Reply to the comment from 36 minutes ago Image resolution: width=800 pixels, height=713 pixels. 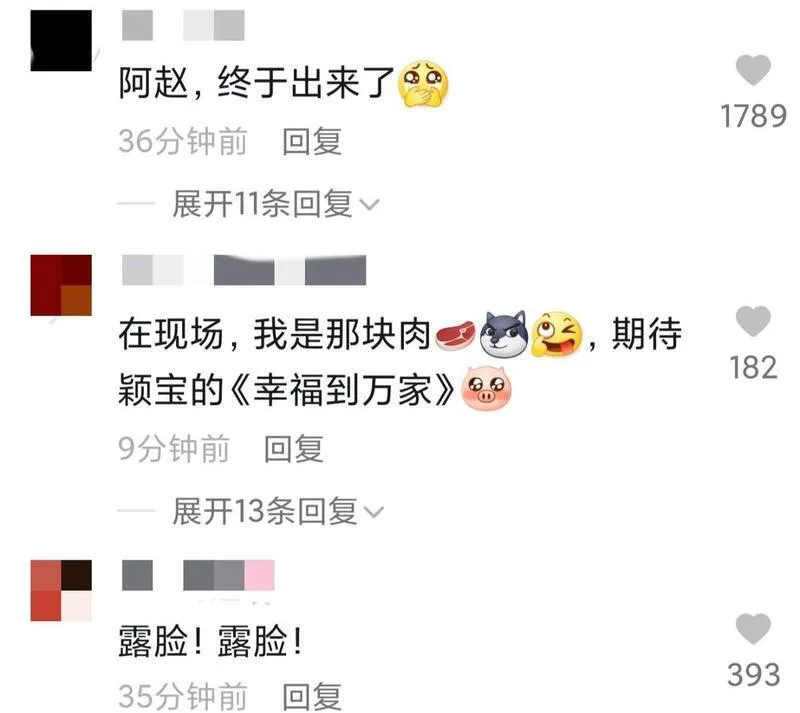coord(312,141)
